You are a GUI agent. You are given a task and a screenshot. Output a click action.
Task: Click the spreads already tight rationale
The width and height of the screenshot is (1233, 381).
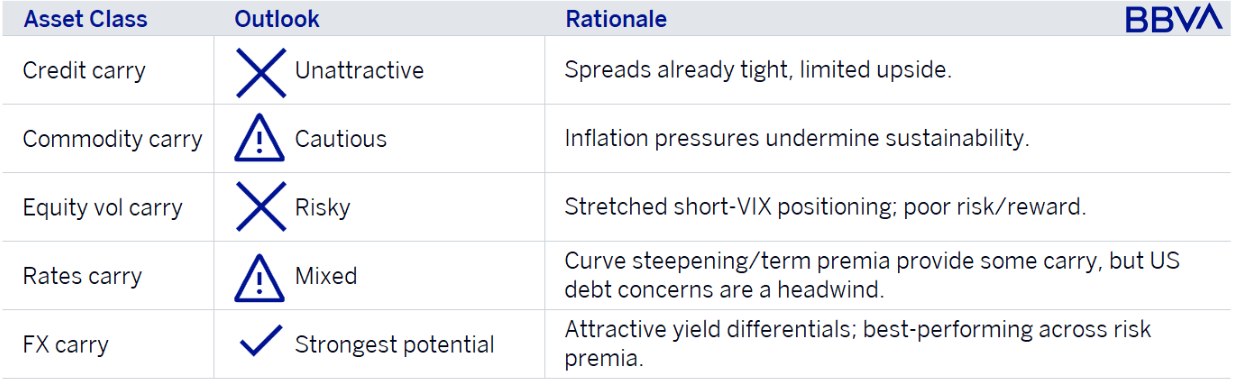click(x=758, y=71)
